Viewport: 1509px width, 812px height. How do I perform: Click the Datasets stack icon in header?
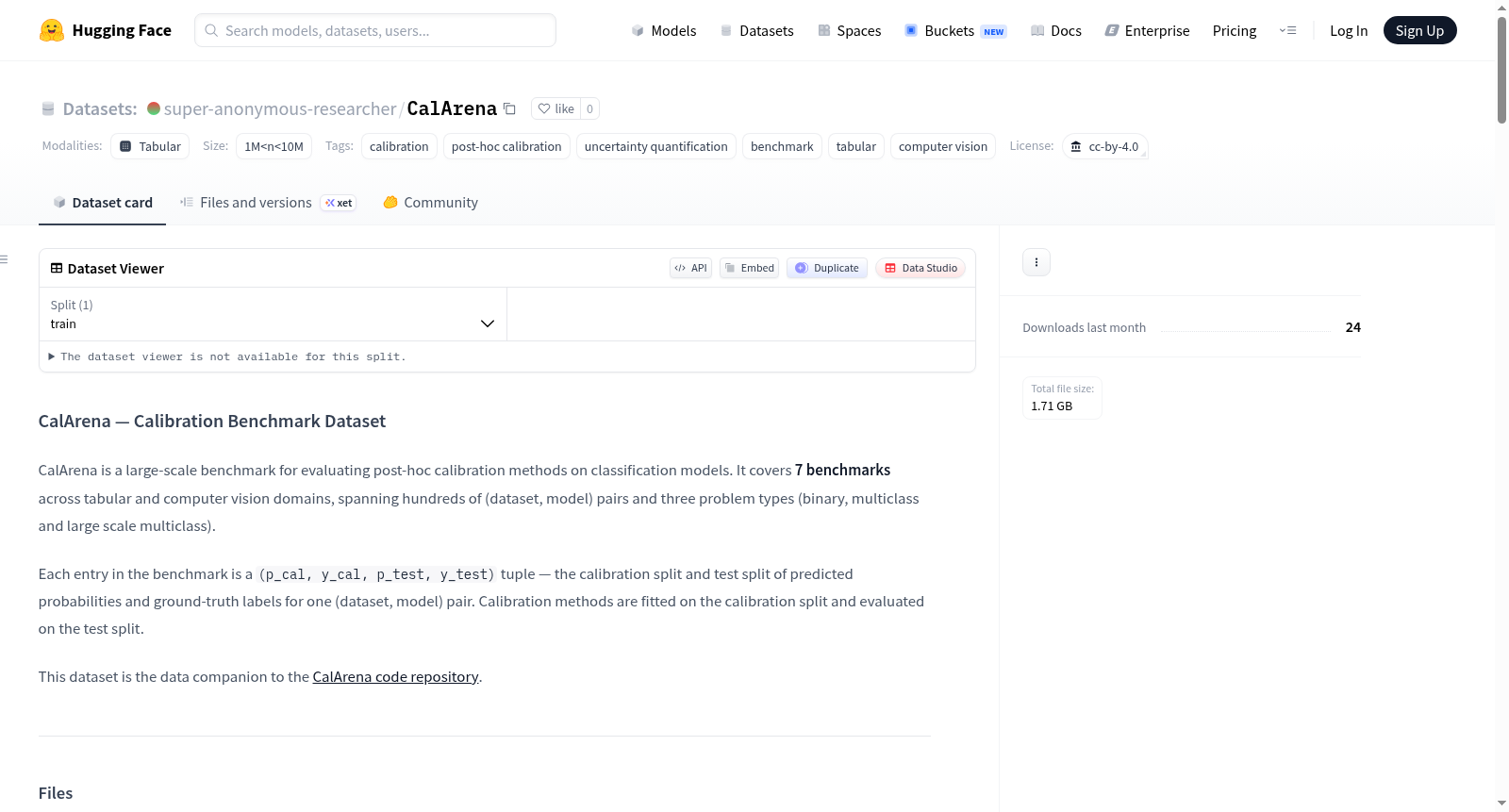(48, 108)
